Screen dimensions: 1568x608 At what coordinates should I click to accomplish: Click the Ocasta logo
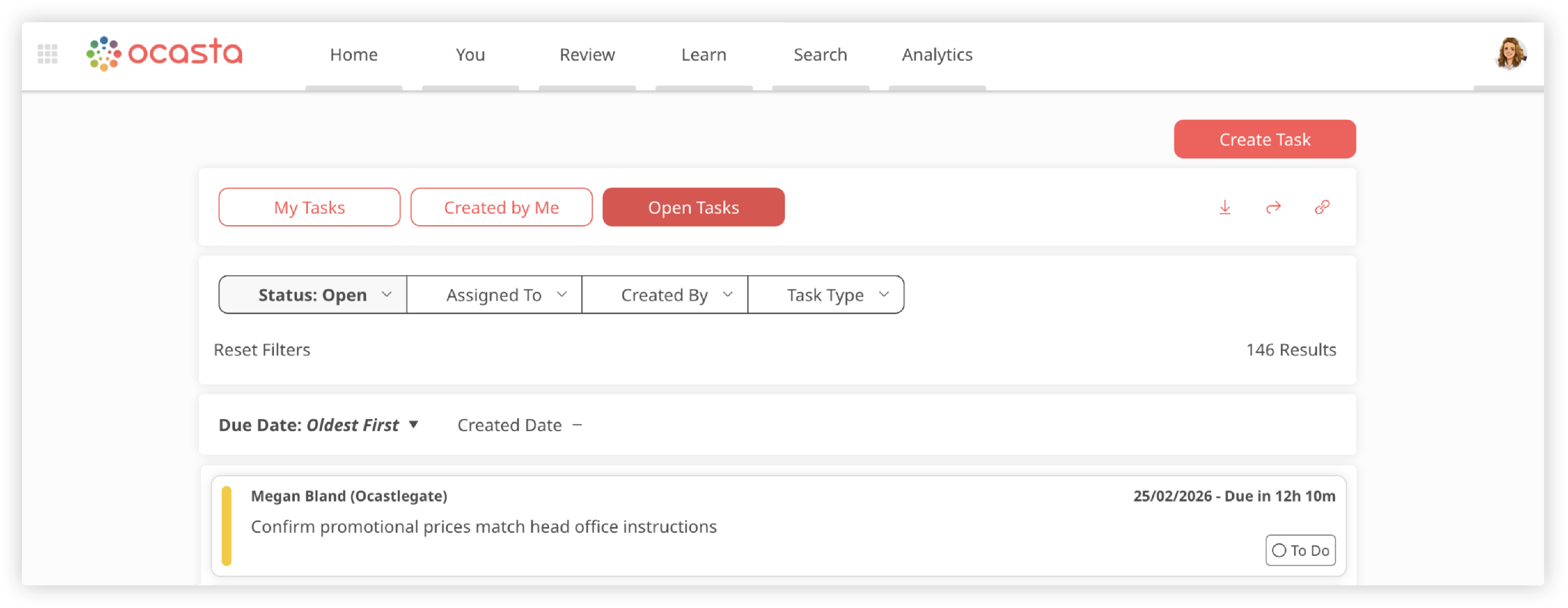164,54
